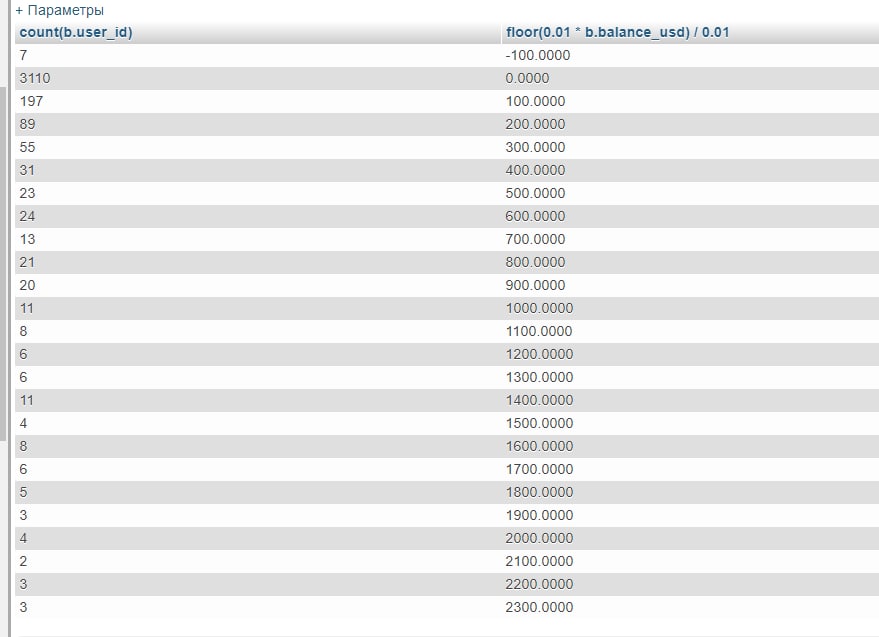
Task: Select the count cell with value 3110
Action: (258, 79)
